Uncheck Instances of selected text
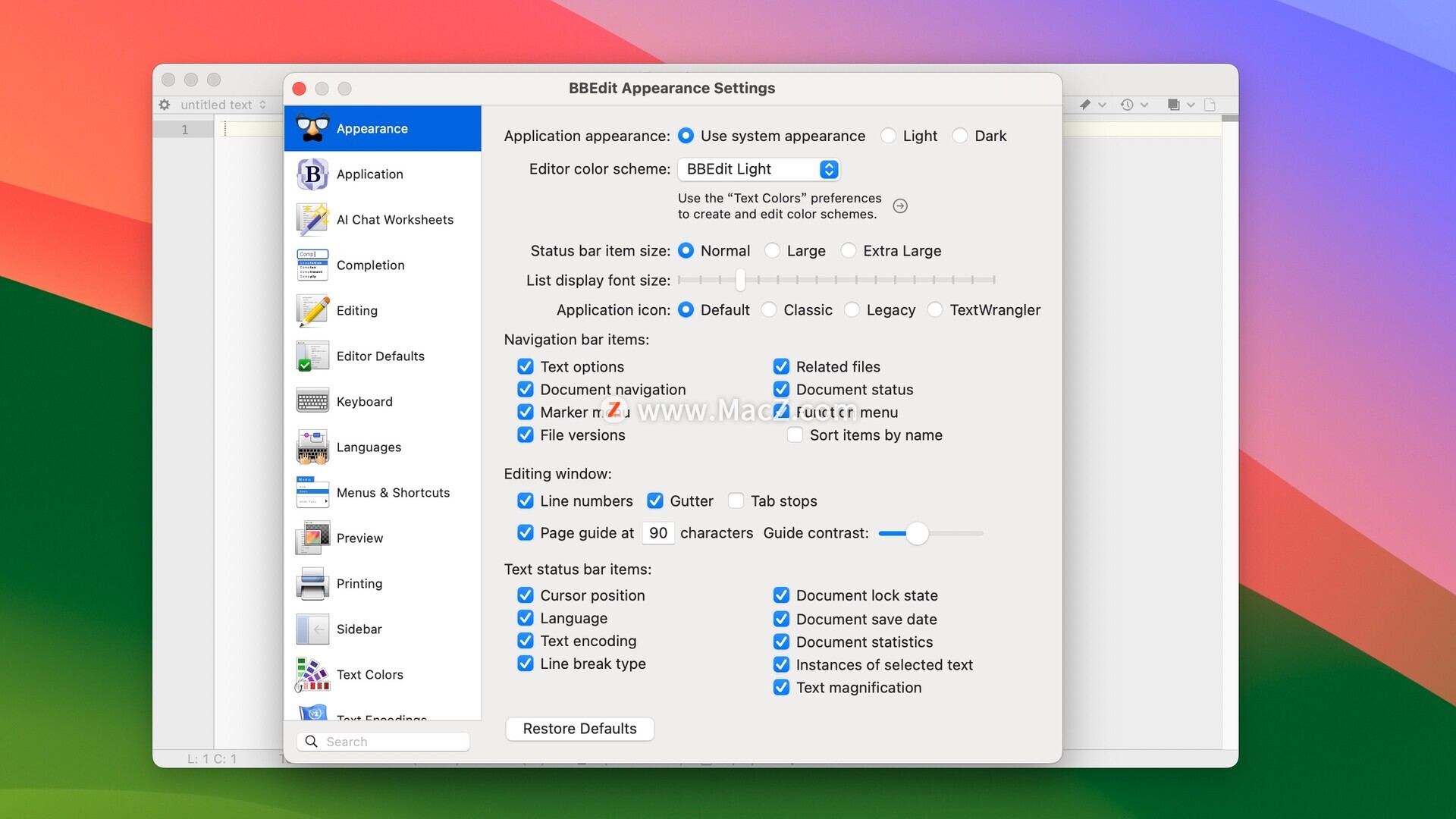This screenshot has width=1456, height=819. click(x=781, y=664)
